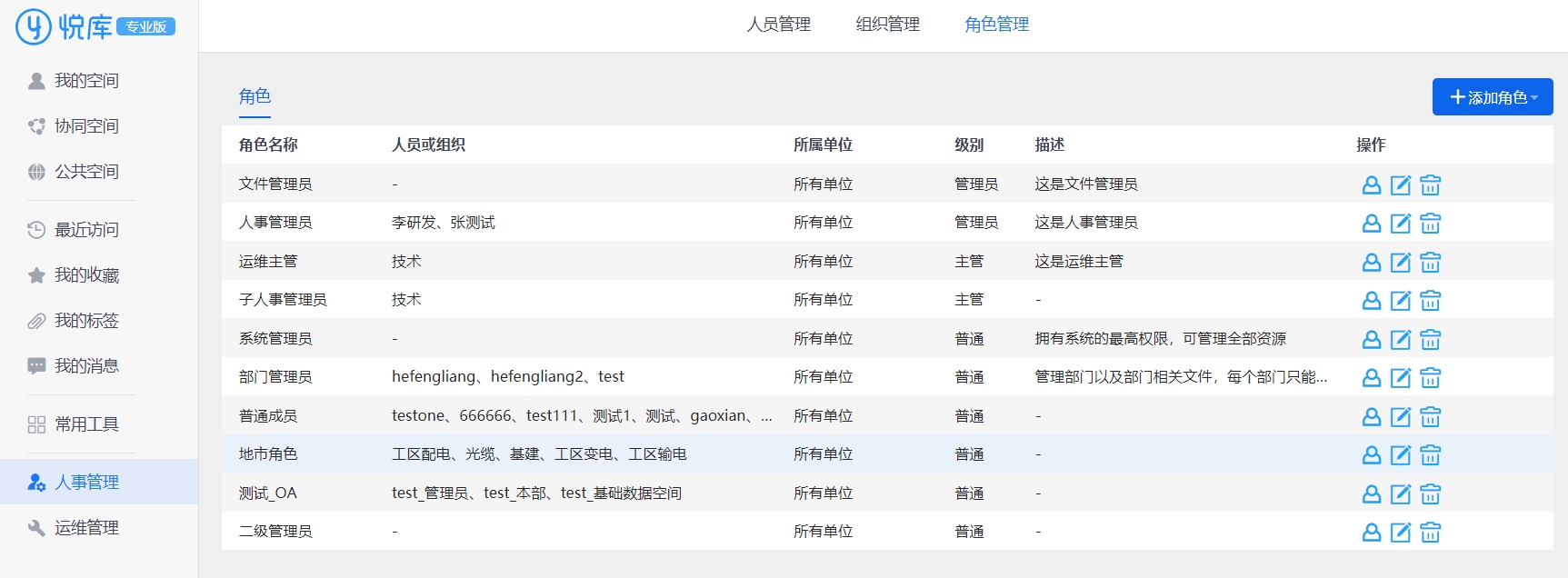Select 人事管理 in sidebar

(99, 482)
